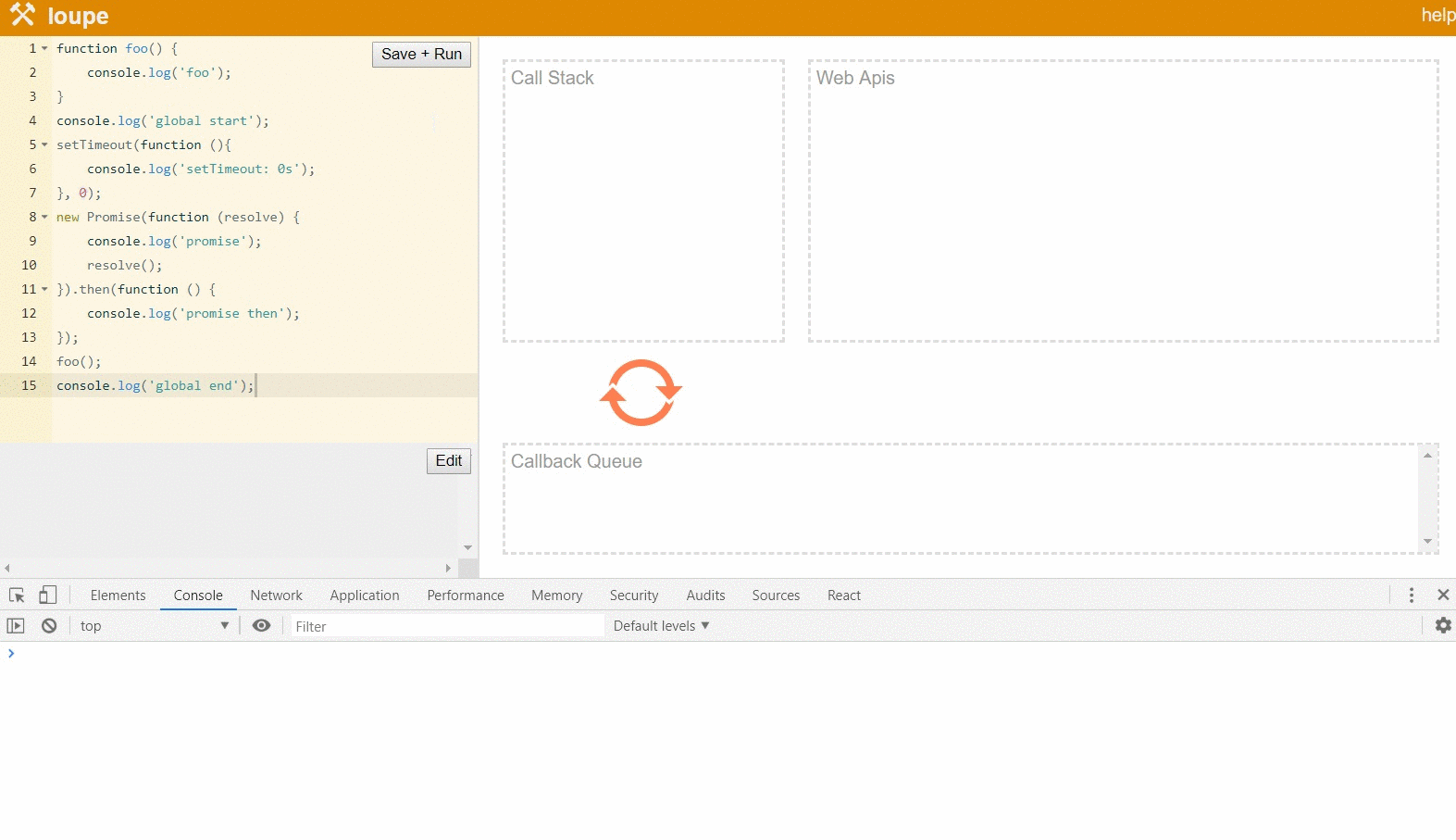Switch to the Elements tab

(118, 596)
